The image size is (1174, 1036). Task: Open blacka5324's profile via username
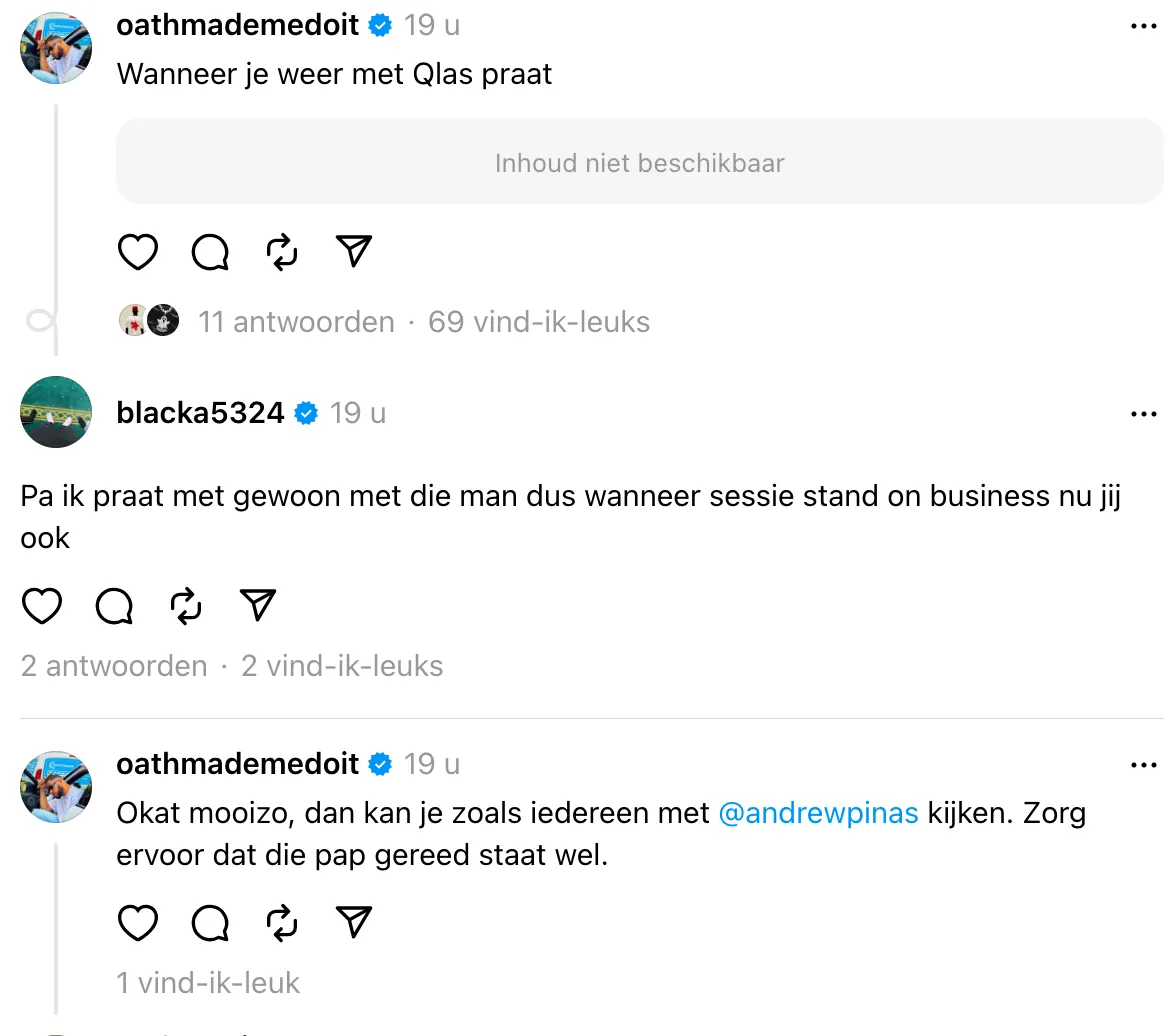(200, 412)
